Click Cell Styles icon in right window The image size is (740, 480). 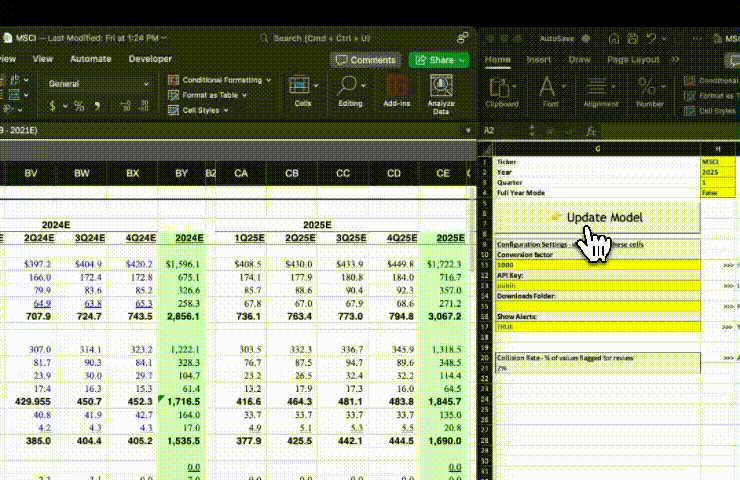pyautogui.click(x=690, y=111)
